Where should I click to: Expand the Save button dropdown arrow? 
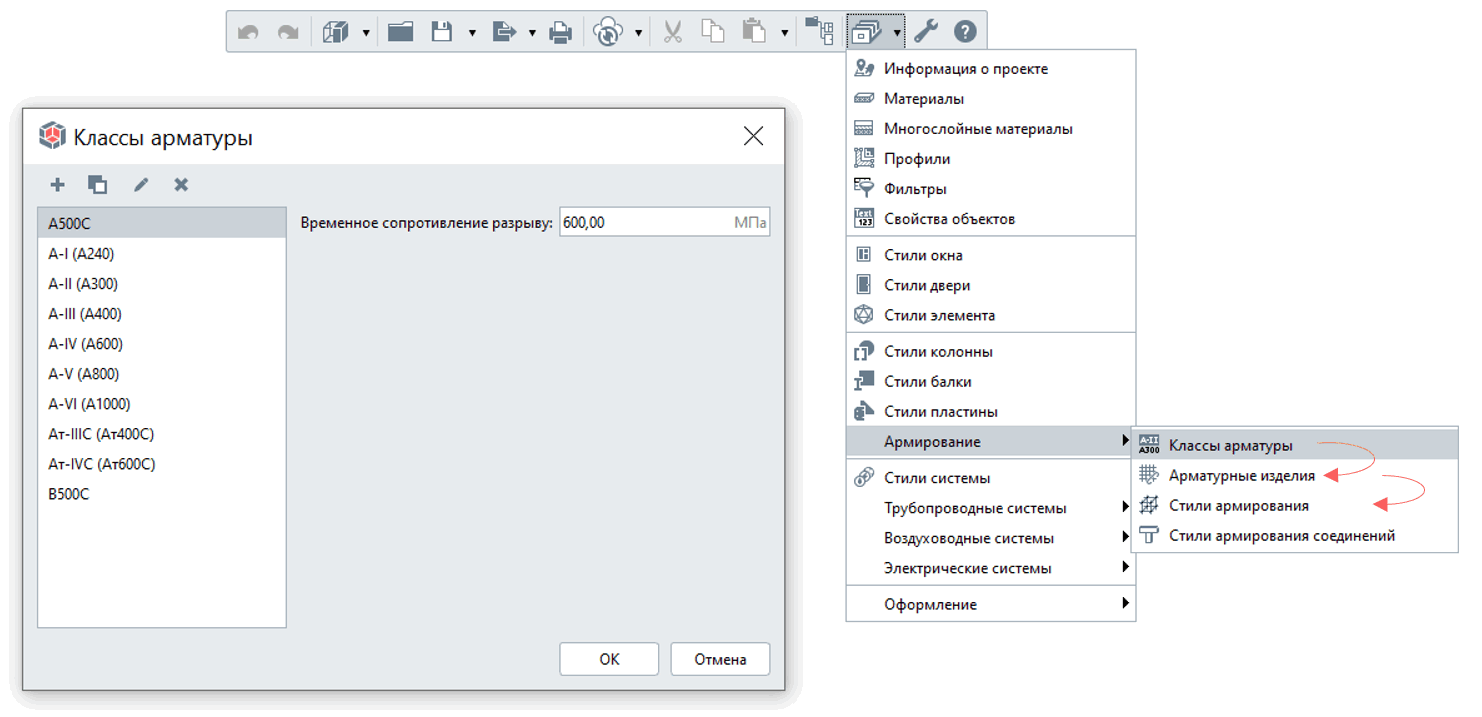pyautogui.click(x=471, y=33)
